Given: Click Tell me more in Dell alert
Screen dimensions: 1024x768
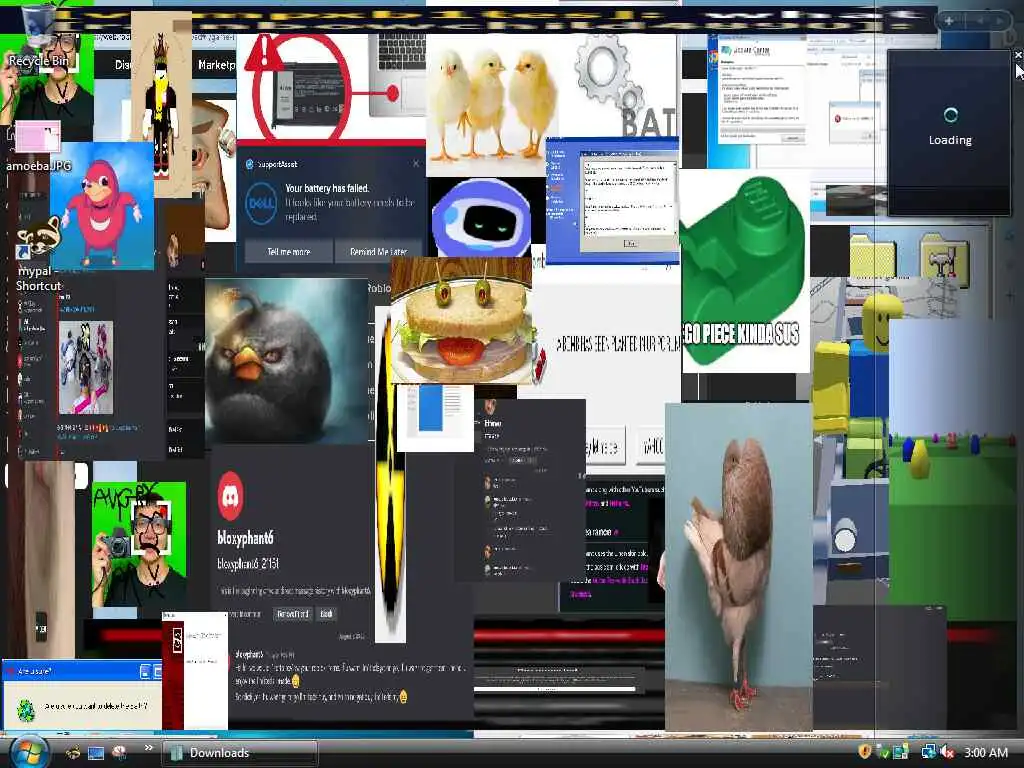Looking at the screenshot, I should point(288,251).
